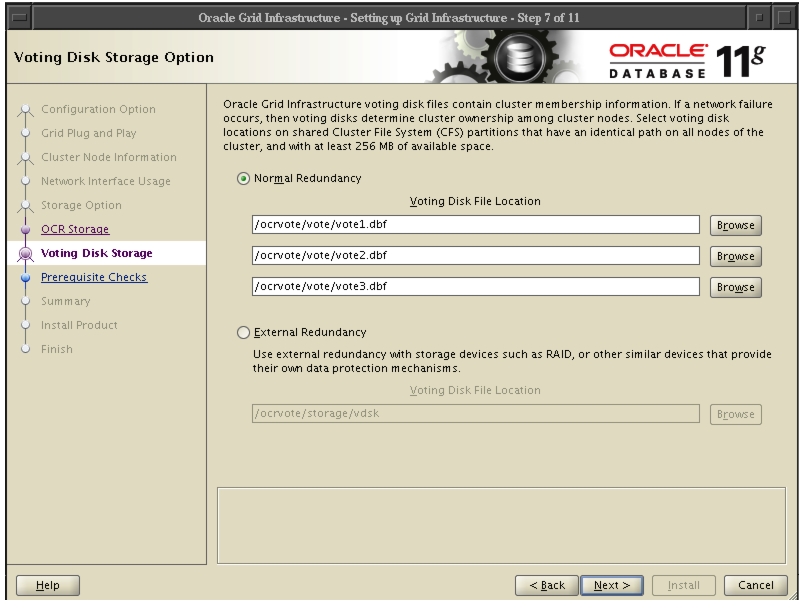This screenshot has height=613, width=802.
Task: Click the upper Voting Disk File Location label
Action: coord(475,201)
